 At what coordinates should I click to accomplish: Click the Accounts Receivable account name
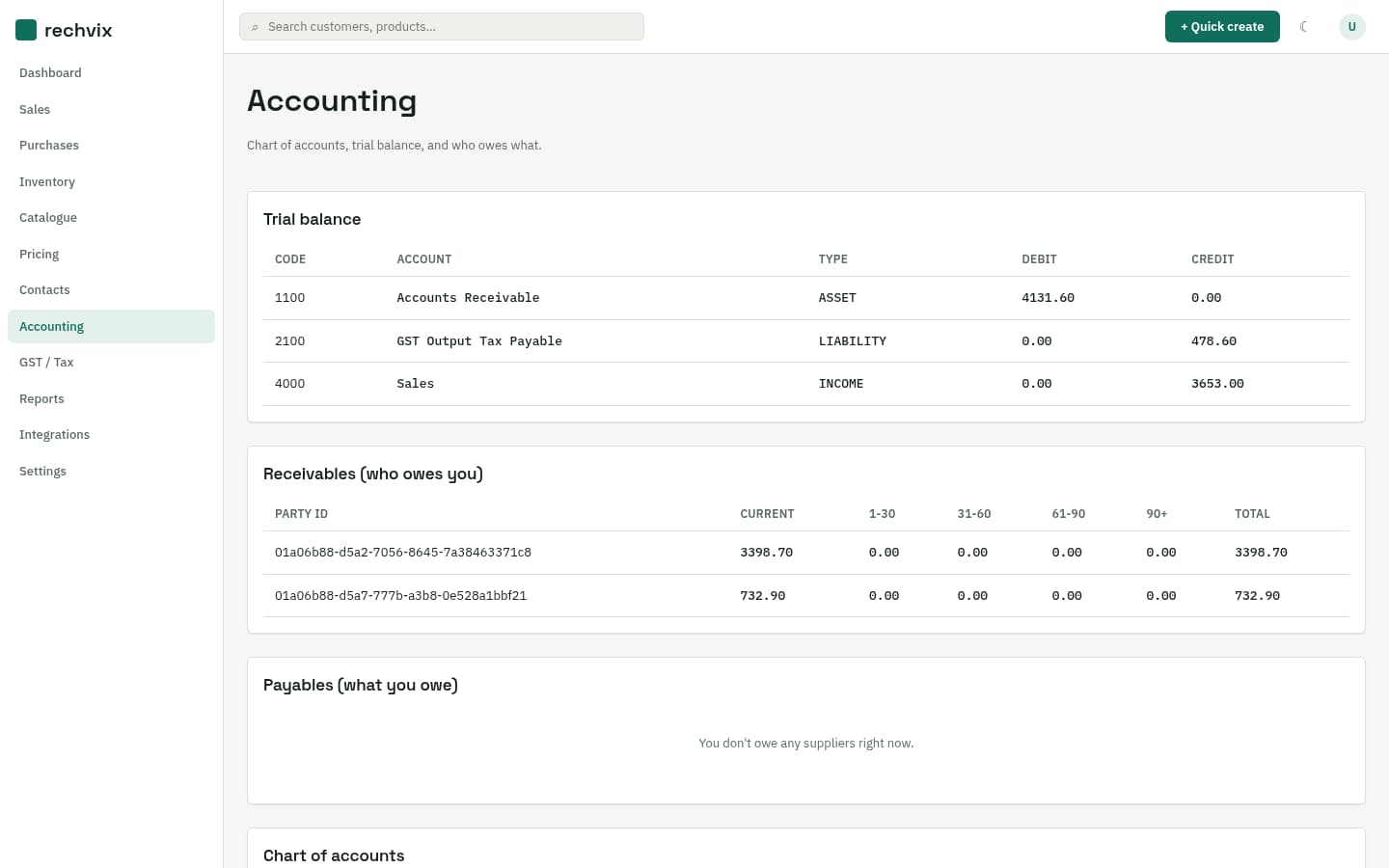pyautogui.click(x=468, y=298)
